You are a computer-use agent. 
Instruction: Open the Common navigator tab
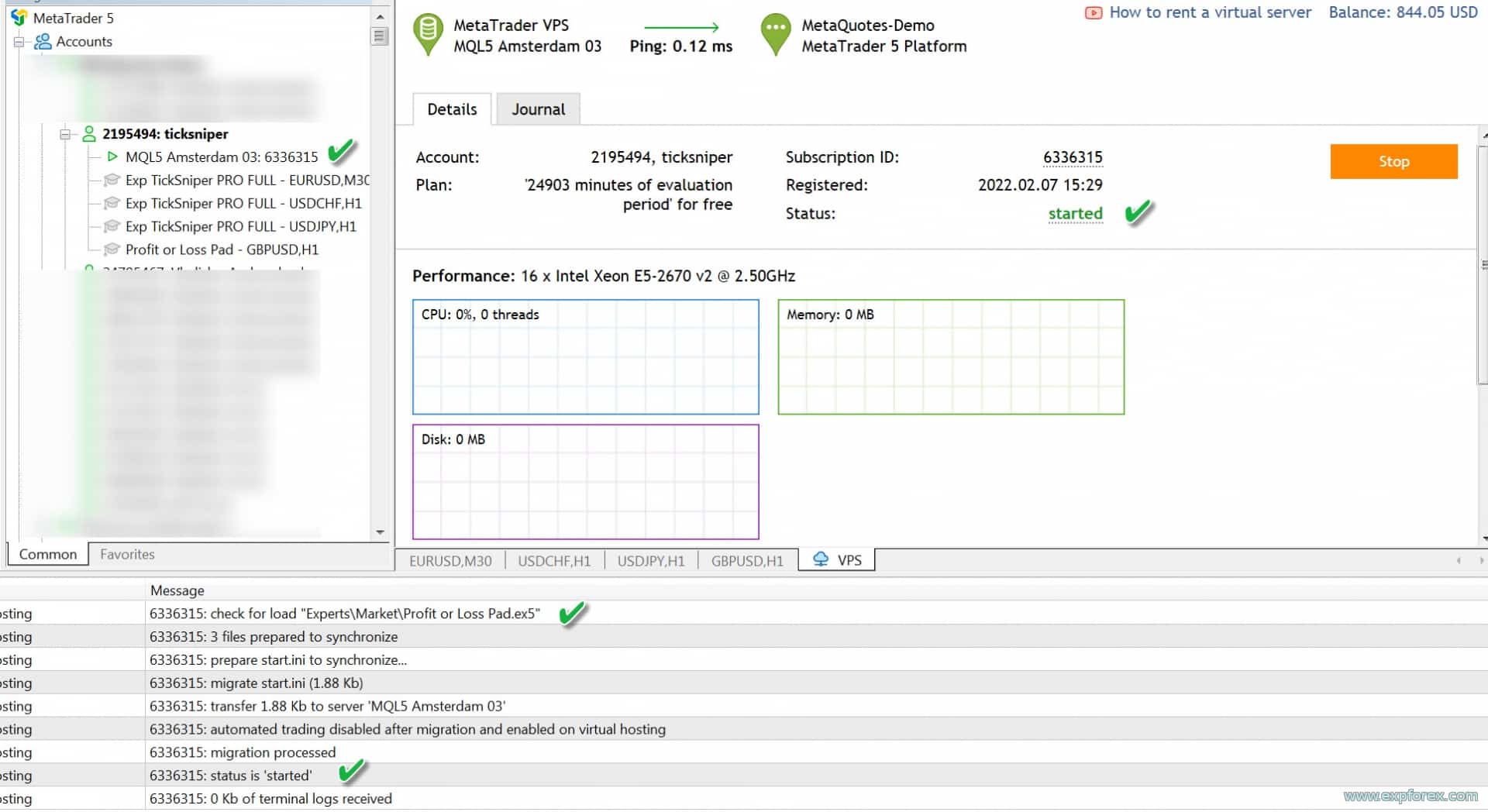pos(48,554)
